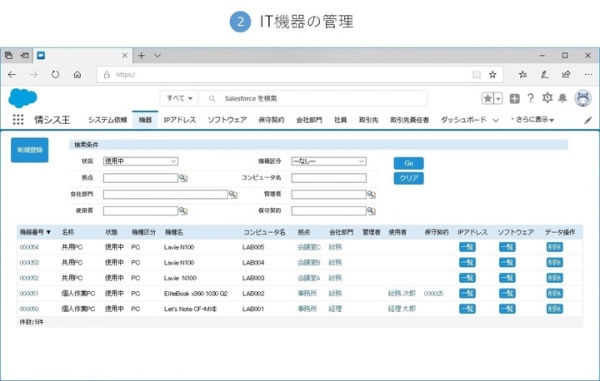Click 削除 button for LAB001 row
This screenshot has width=600, height=381.
554,309
